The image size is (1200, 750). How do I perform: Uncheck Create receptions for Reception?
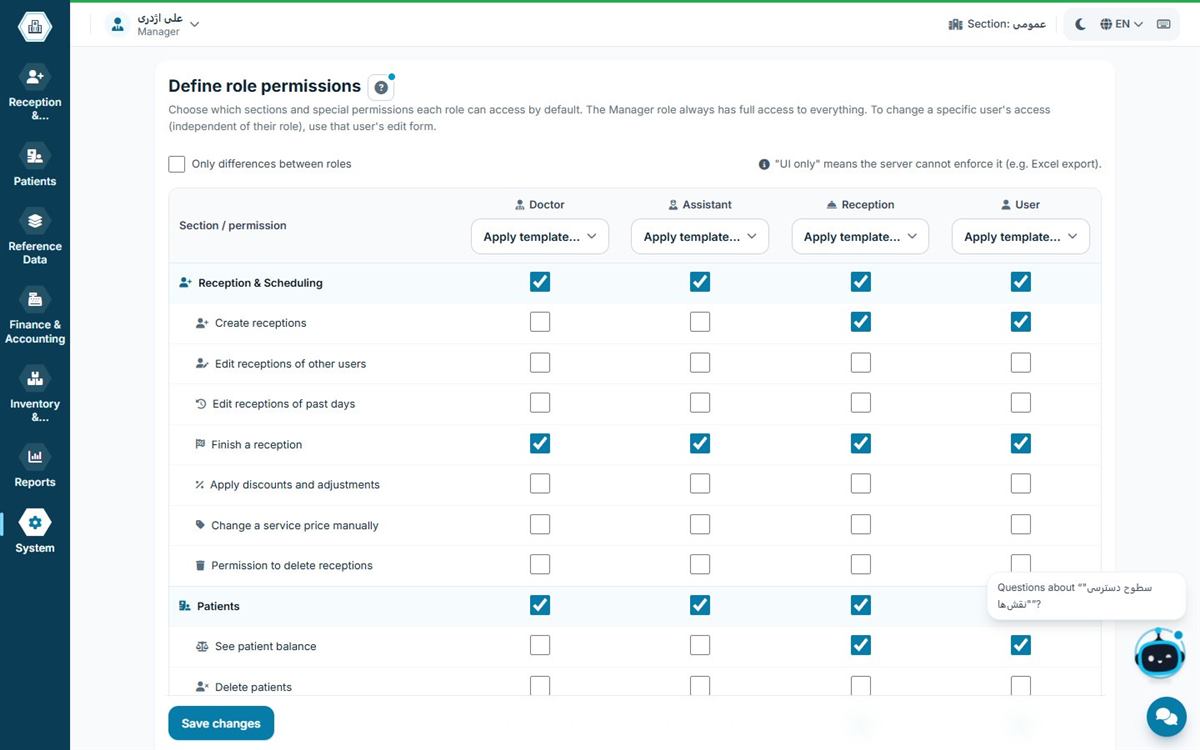point(861,322)
